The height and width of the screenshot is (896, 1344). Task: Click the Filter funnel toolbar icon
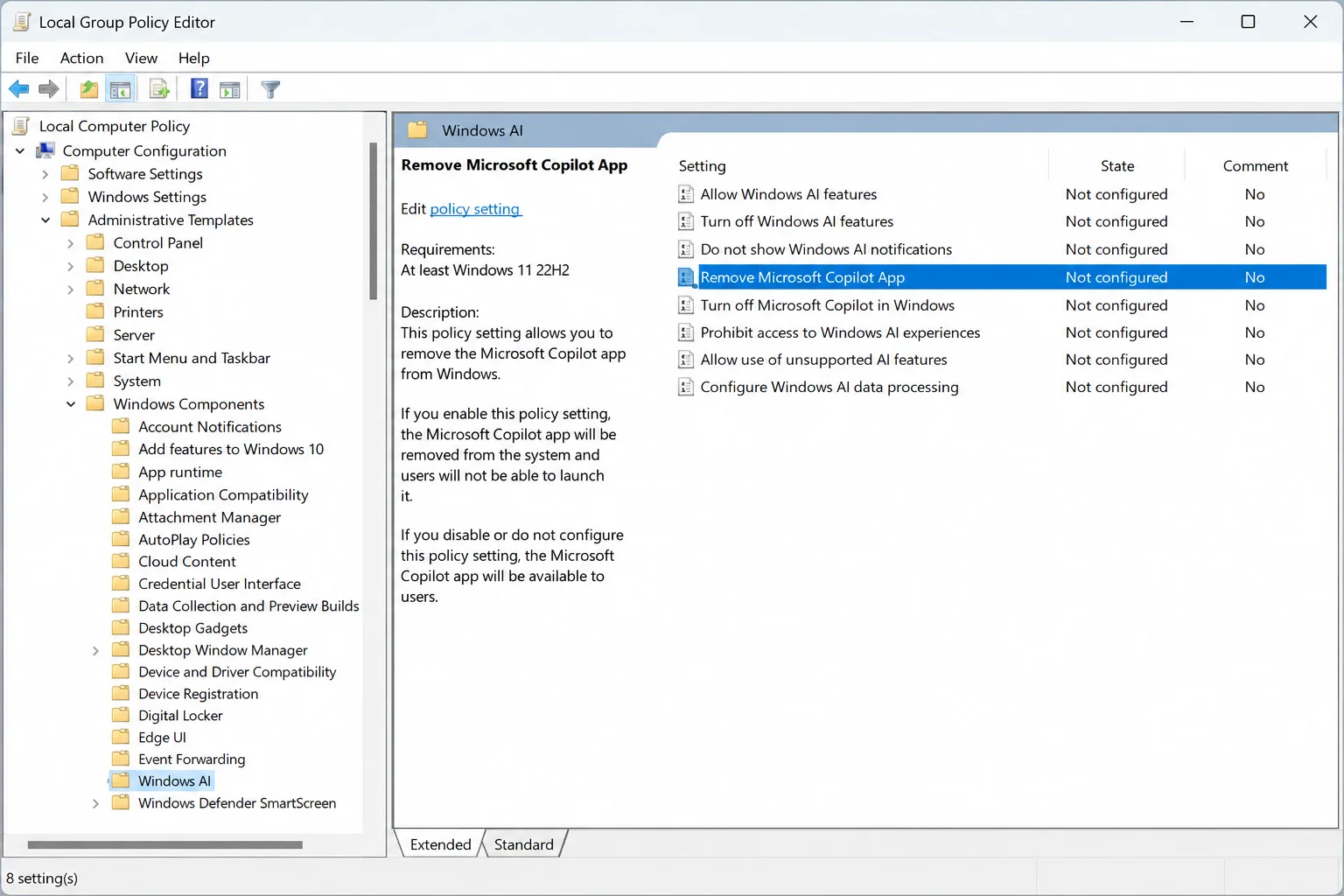[270, 88]
